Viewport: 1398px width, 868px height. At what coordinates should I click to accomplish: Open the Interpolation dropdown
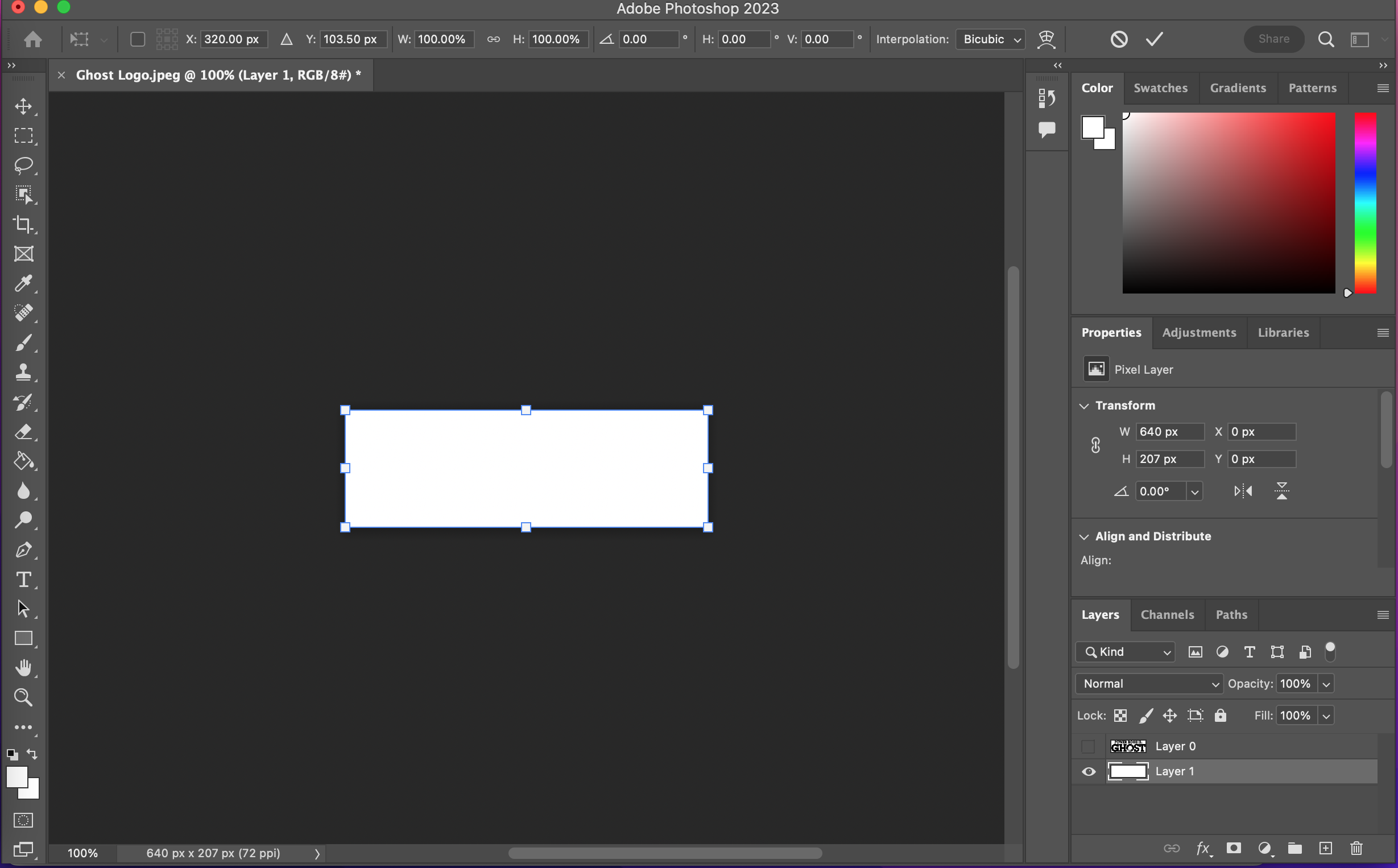[991, 39]
